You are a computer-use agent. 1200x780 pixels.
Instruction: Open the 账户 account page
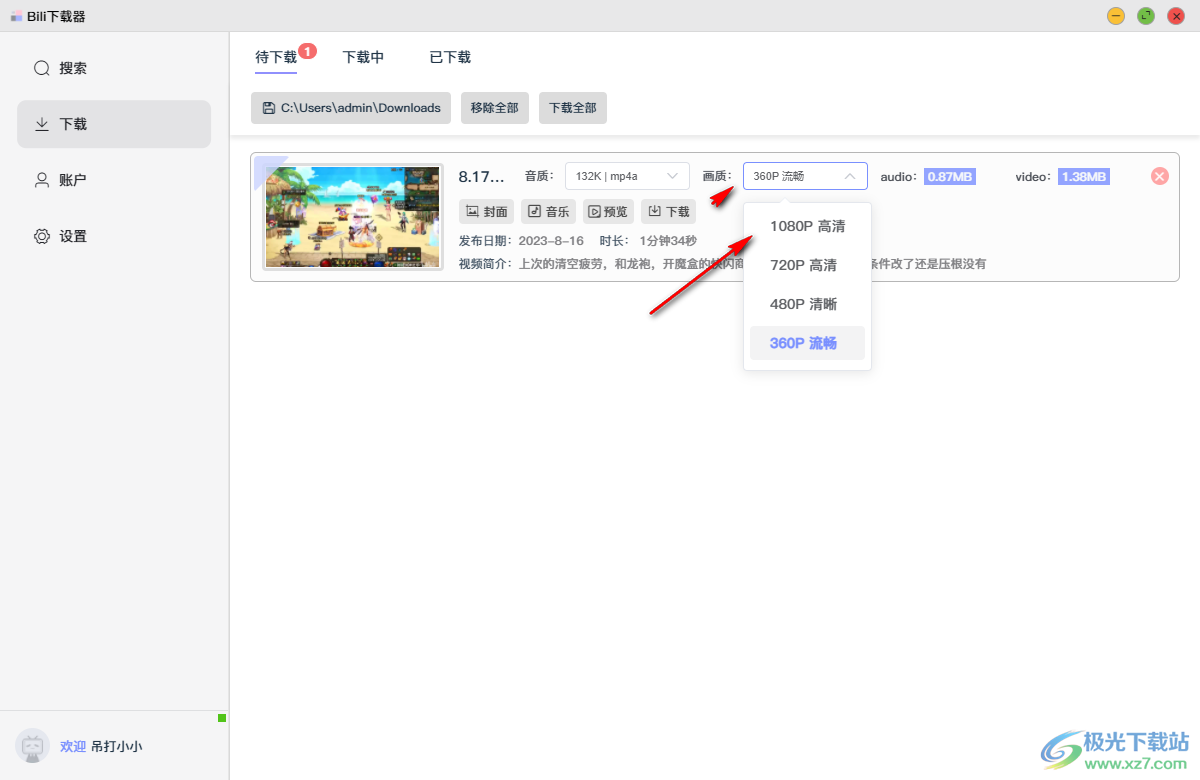114,180
